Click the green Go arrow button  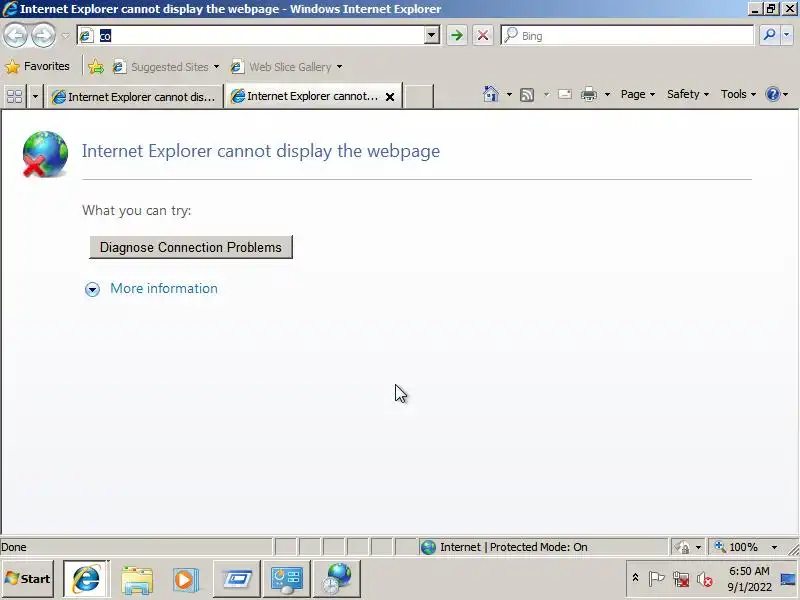(x=457, y=35)
